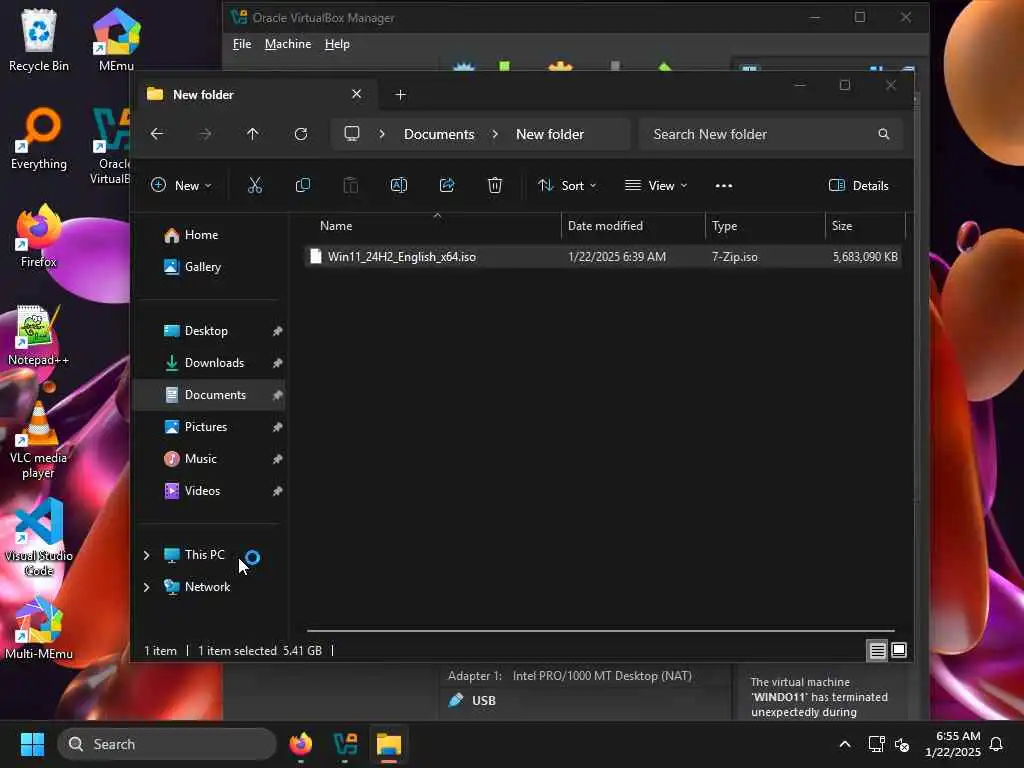Open the View dropdown
1024x768 pixels.
coord(656,185)
